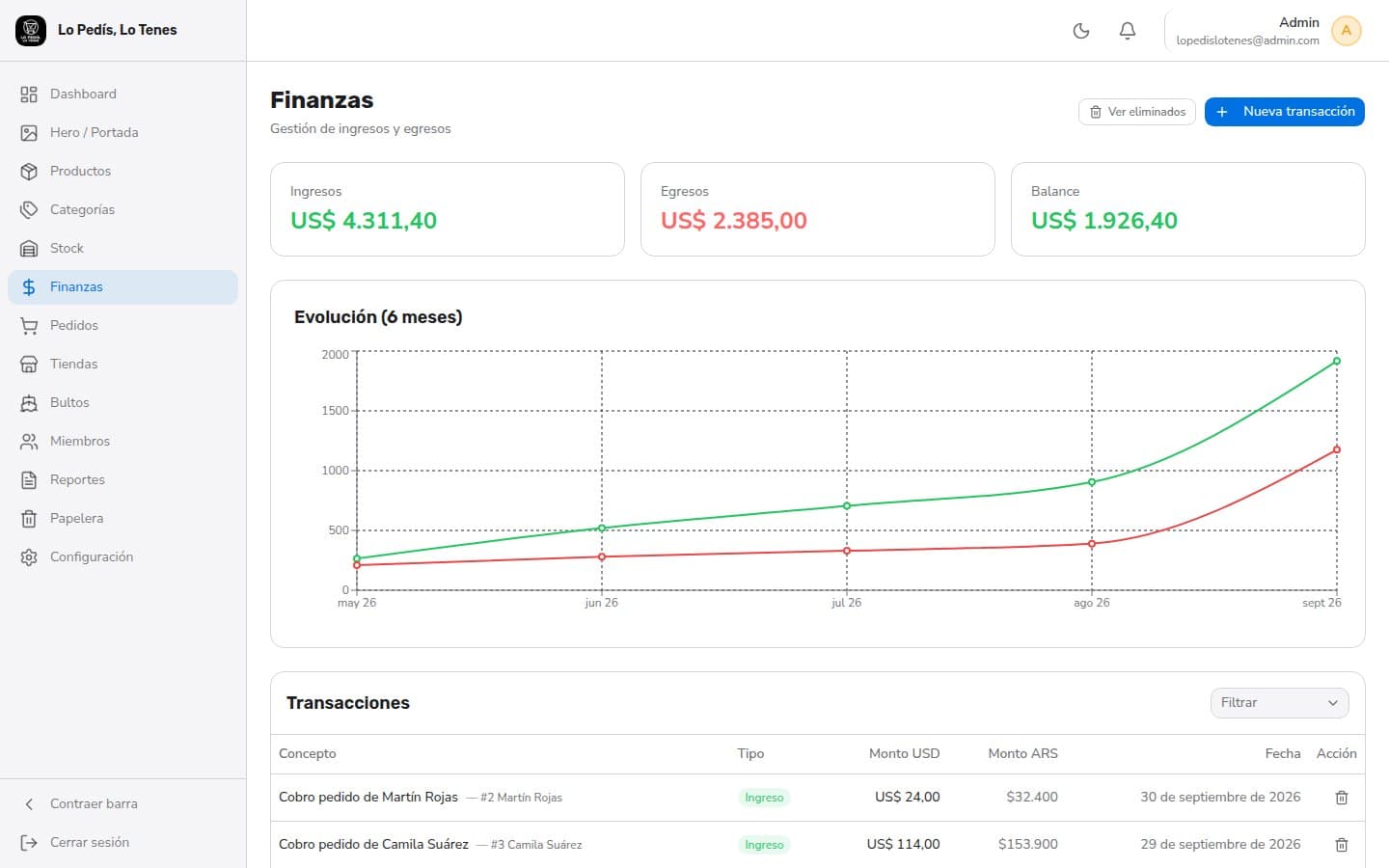Image resolution: width=1389 pixels, height=868 pixels.
Task: Delete the Camila Suárez transaction row
Action: click(1341, 845)
